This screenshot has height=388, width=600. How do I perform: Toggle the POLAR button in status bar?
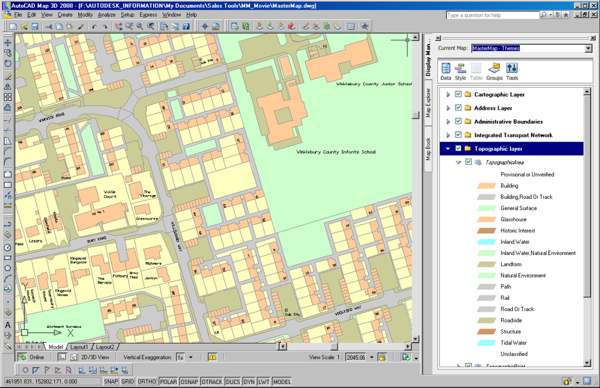(168, 381)
